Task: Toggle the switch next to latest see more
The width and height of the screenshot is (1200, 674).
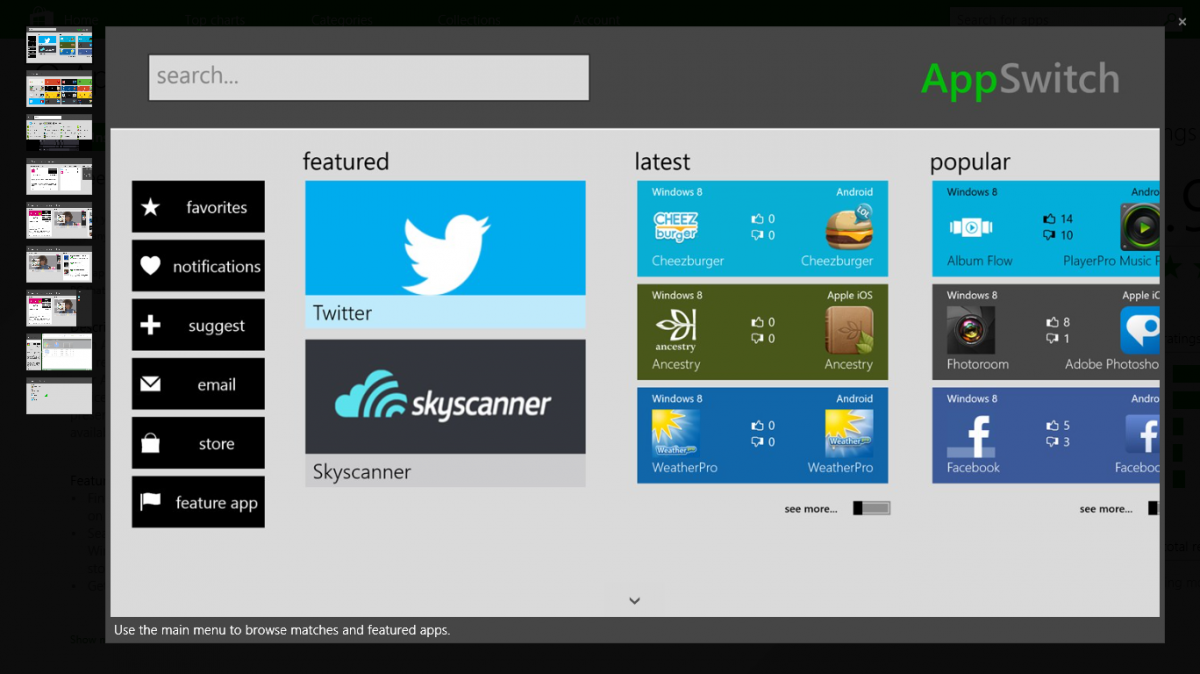Action: pos(871,509)
